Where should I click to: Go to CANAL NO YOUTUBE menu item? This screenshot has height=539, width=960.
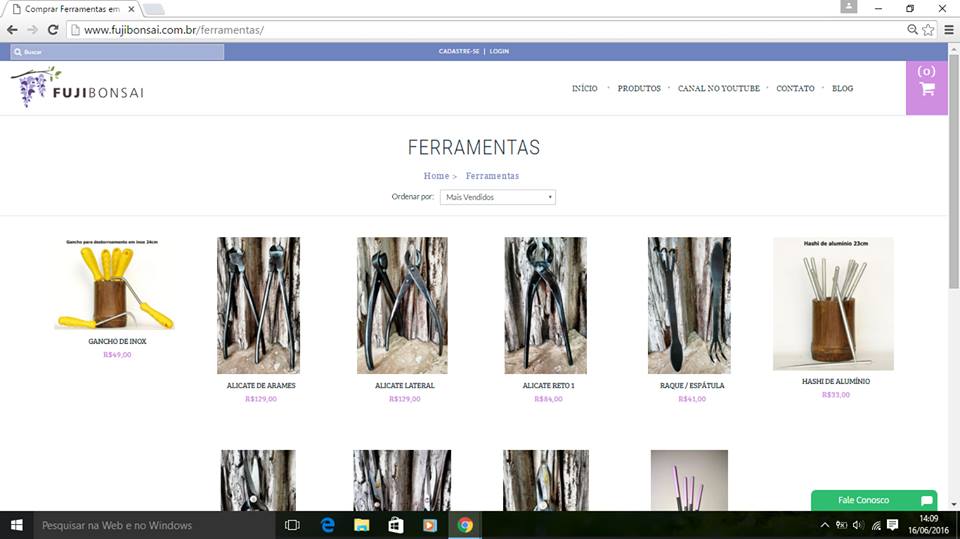[x=718, y=89]
